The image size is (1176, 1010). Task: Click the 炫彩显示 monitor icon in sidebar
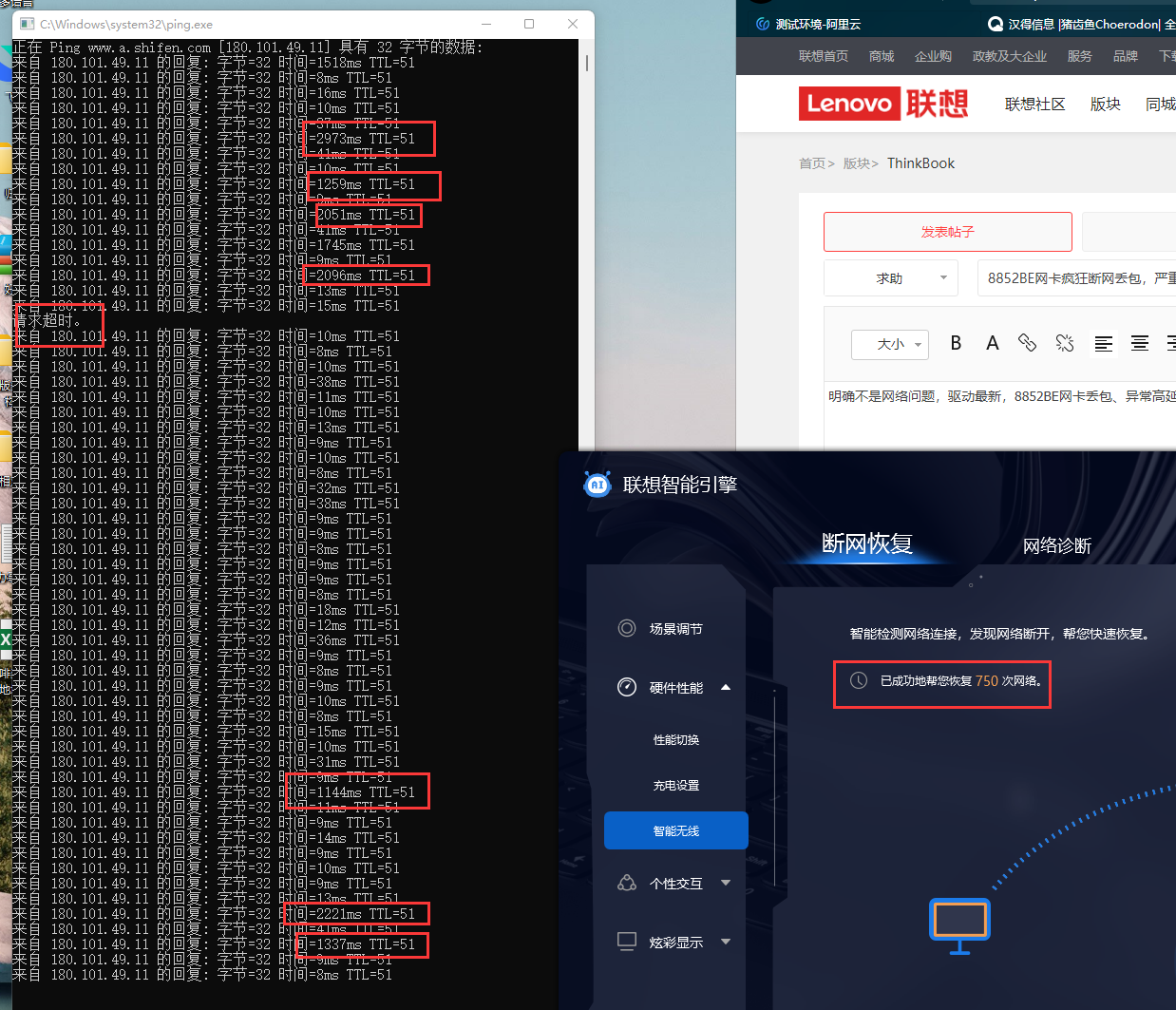point(627,942)
